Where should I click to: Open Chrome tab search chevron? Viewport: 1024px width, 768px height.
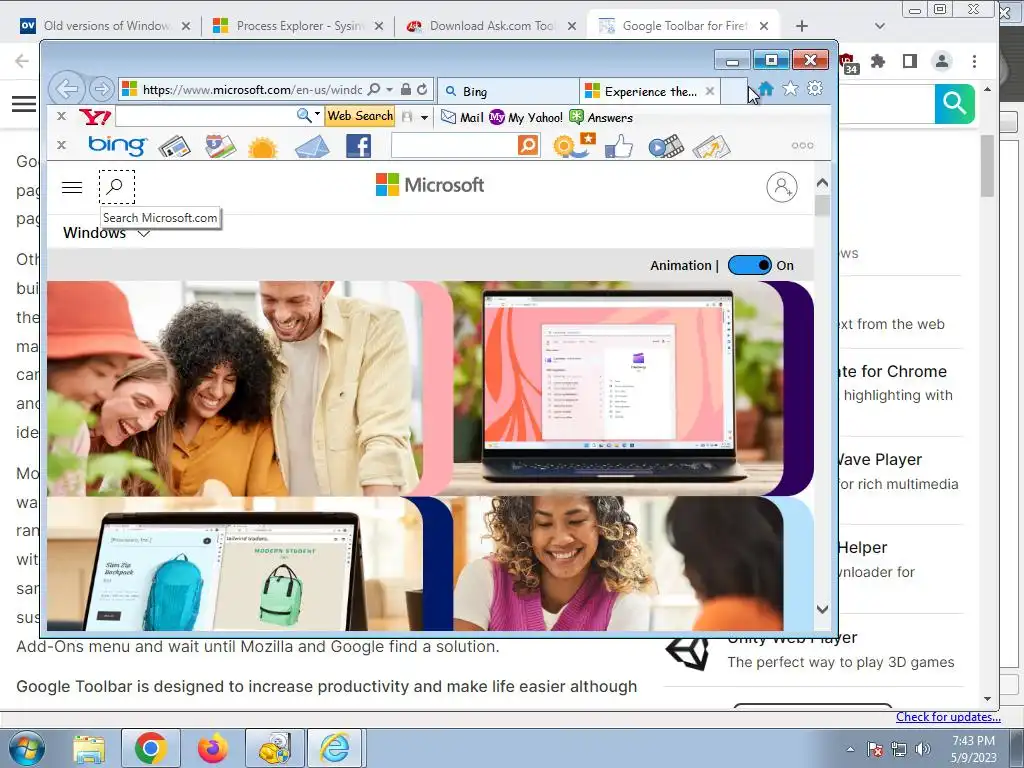coord(880,26)
